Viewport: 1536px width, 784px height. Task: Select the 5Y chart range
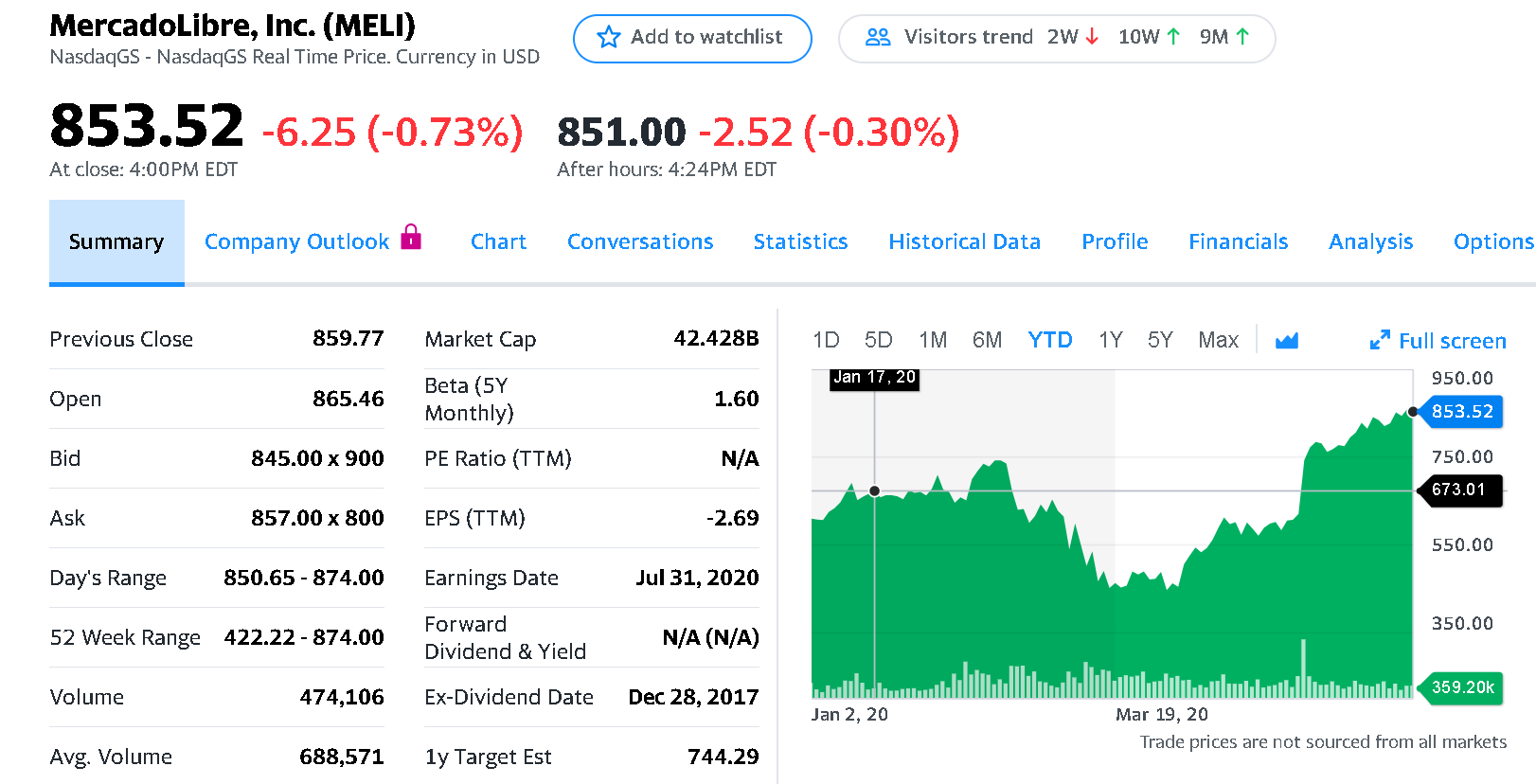click(x=1159, y=340)
